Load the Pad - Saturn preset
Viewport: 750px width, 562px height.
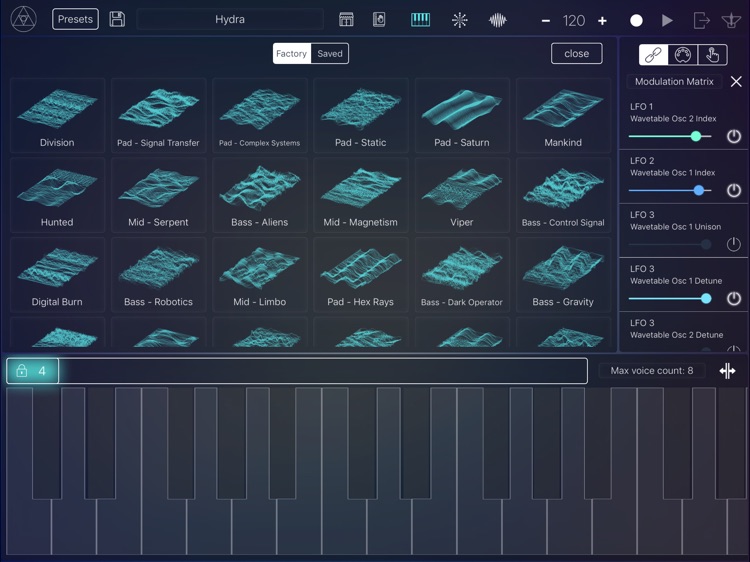(462, 115)
